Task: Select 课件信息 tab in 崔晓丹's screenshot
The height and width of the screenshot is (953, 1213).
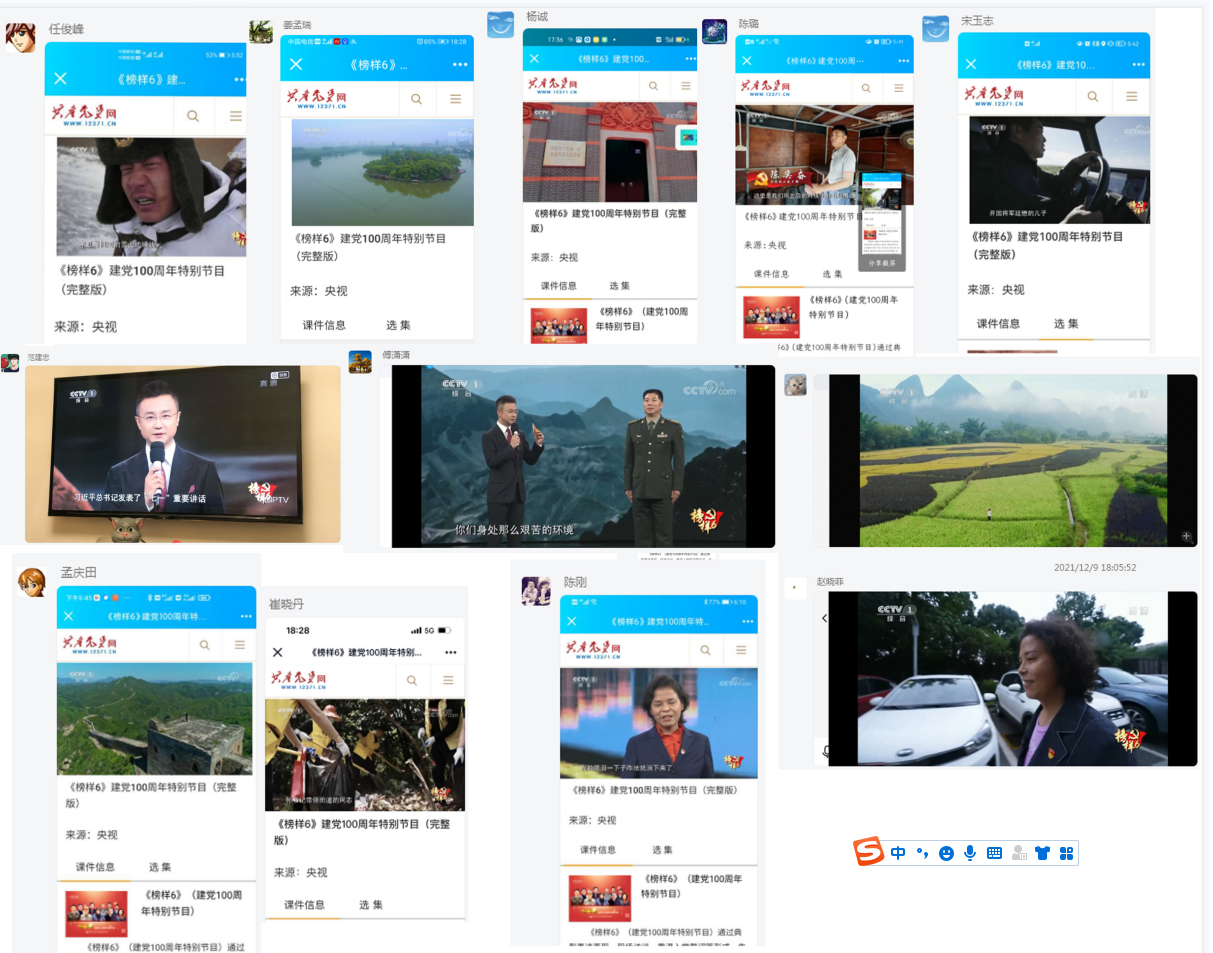Action: point(304,905)
